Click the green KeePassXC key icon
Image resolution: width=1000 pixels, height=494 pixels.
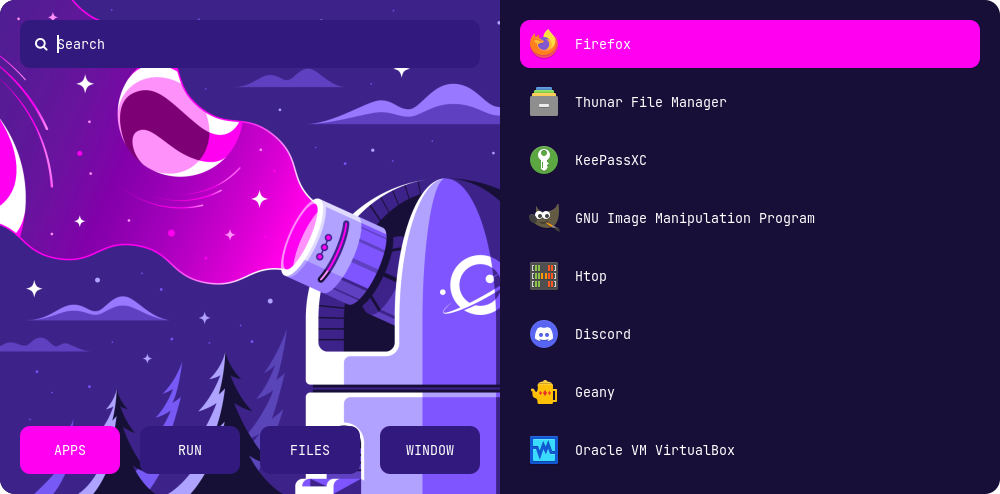[x=544, y=160]
